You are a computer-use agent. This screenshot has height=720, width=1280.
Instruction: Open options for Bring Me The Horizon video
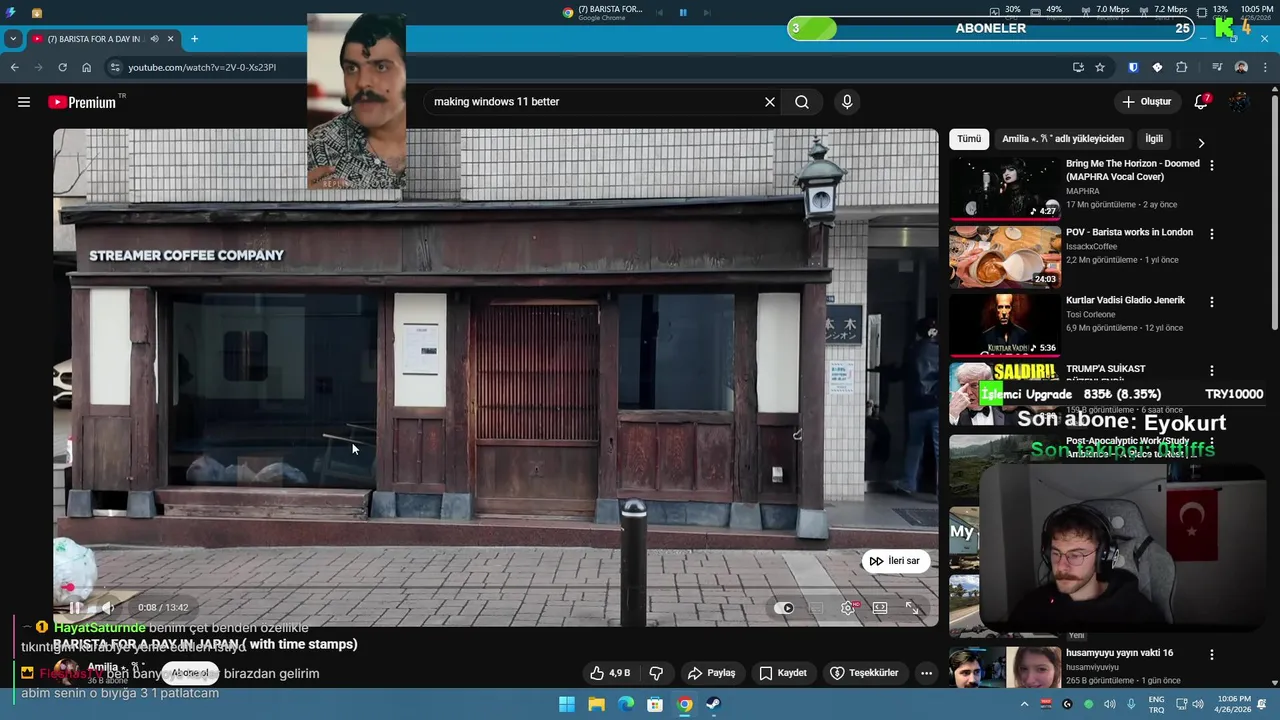[1212, 165]
